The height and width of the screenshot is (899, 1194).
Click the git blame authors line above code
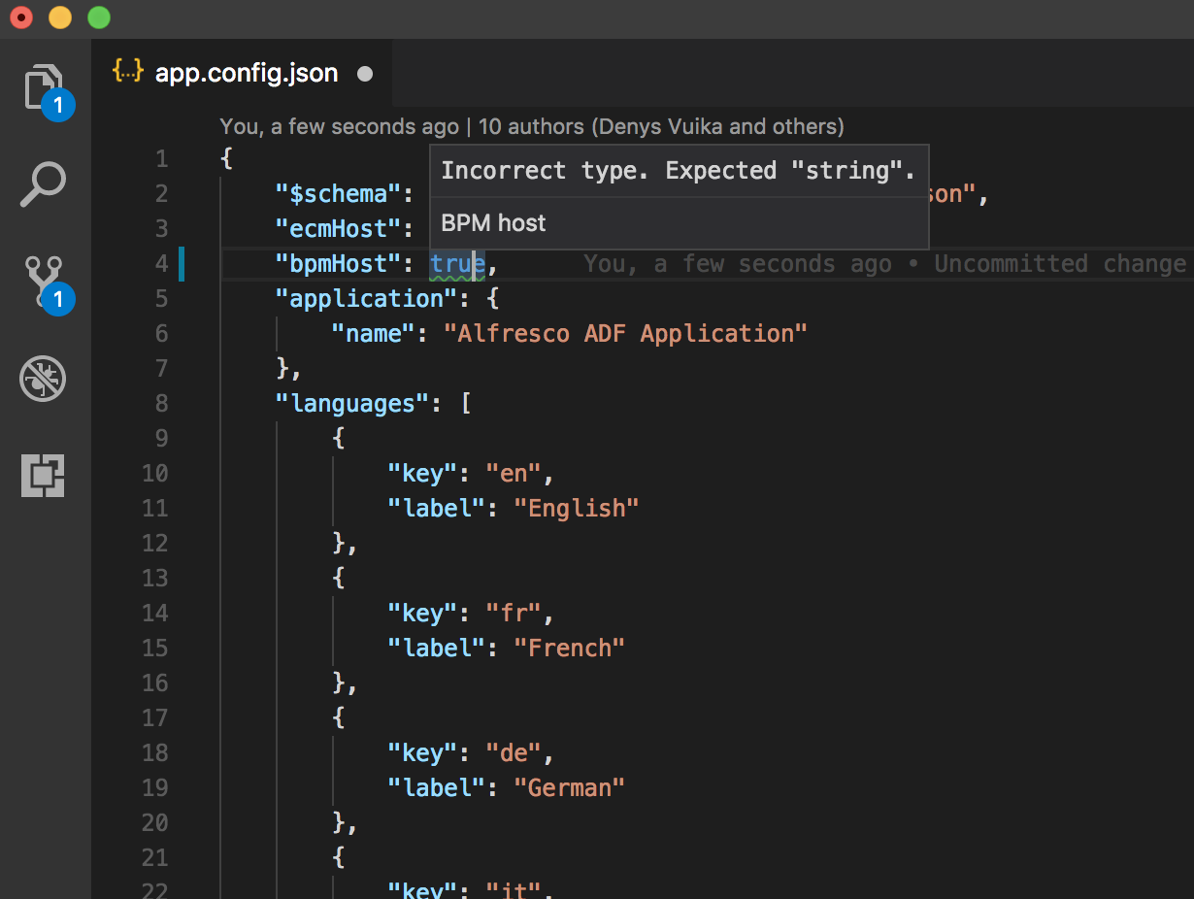click(532, 126)
